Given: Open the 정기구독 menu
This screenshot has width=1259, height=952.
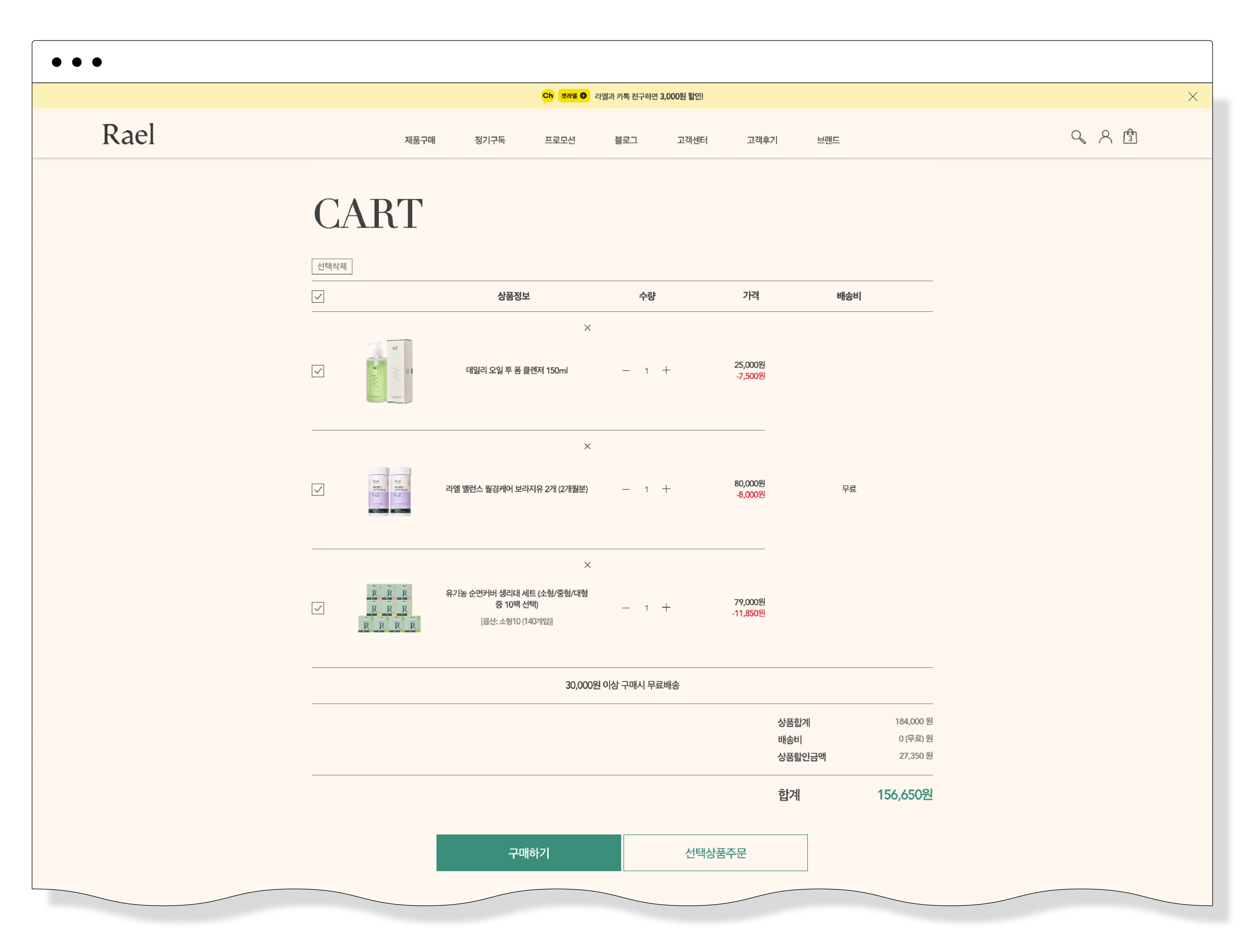Looking at the screenshot, I should [490, 140].
